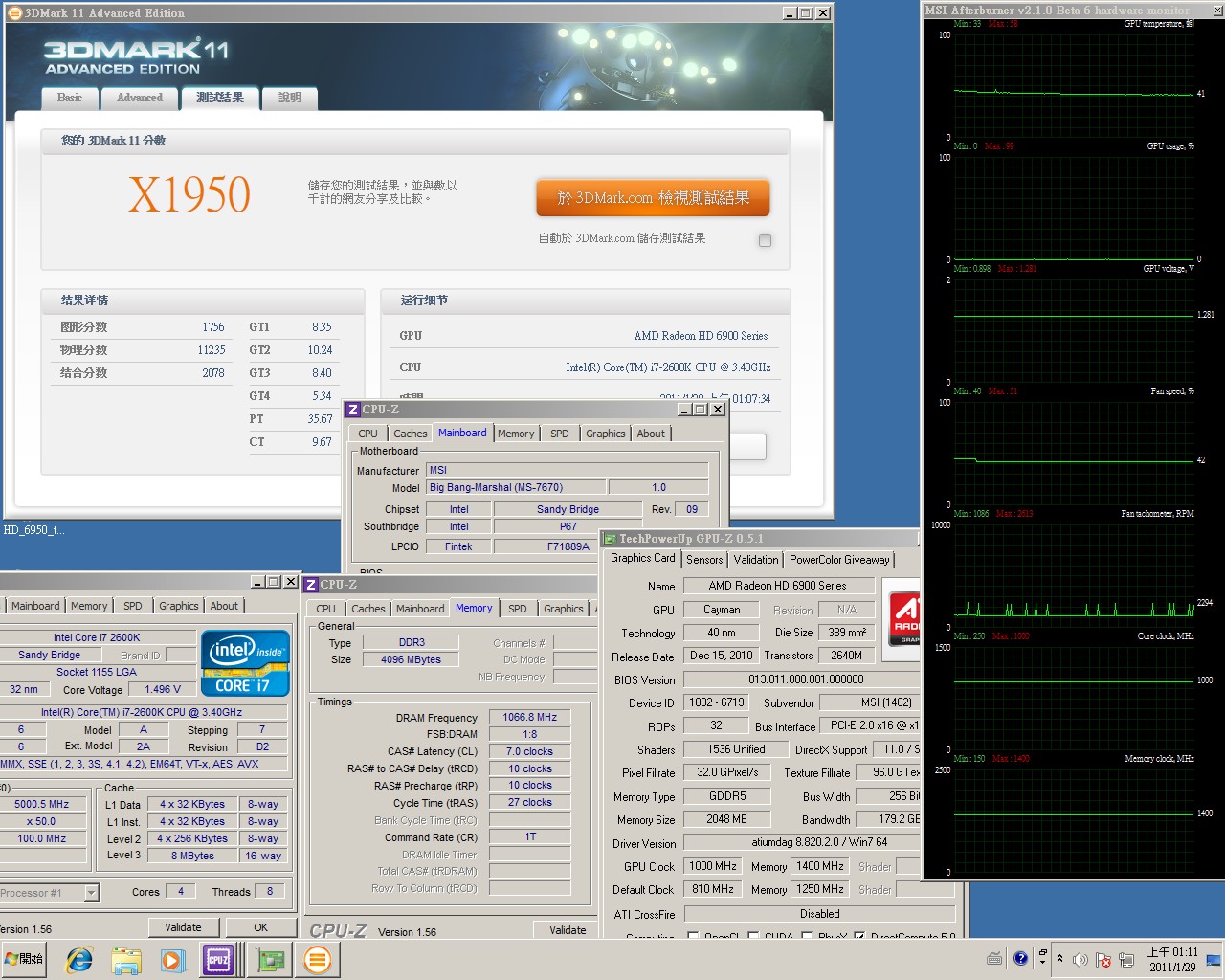Toggle the DirectCompute 5.0 checkbox
Screen dimensions: 1225x980
(859, 937)
